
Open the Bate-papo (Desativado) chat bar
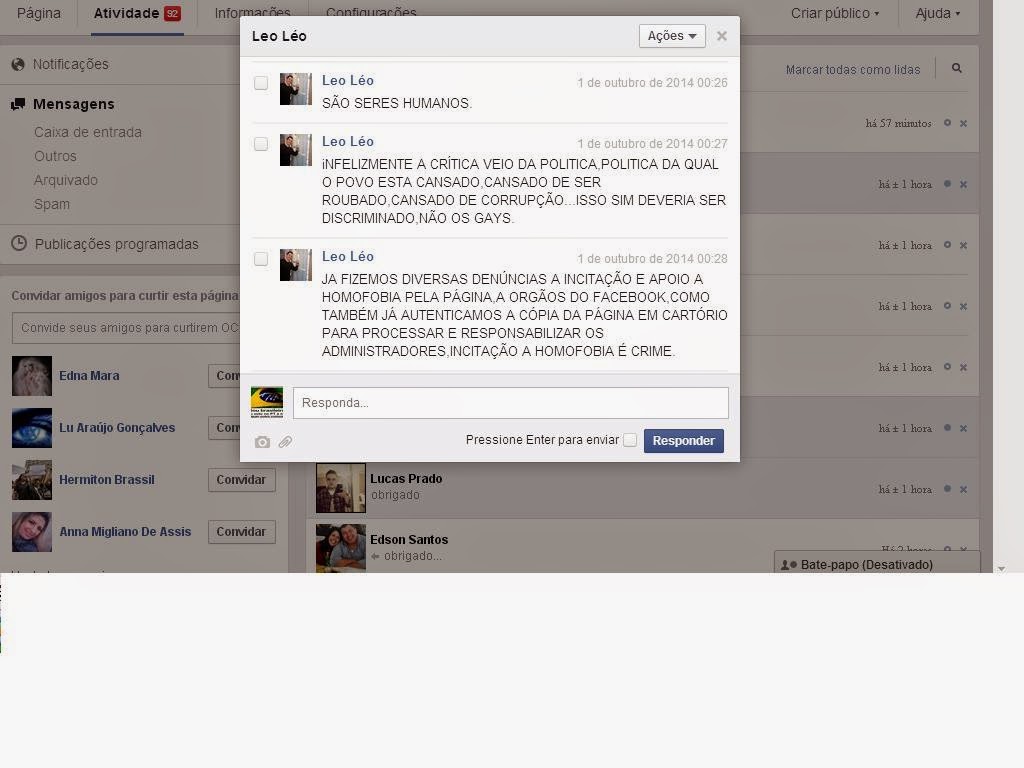[x=877, y=564]
